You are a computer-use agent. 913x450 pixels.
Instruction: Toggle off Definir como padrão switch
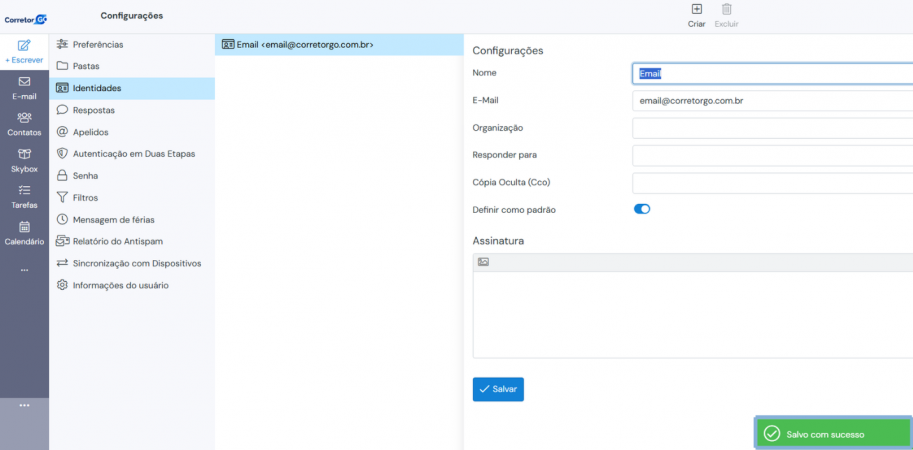click(642, 209)
